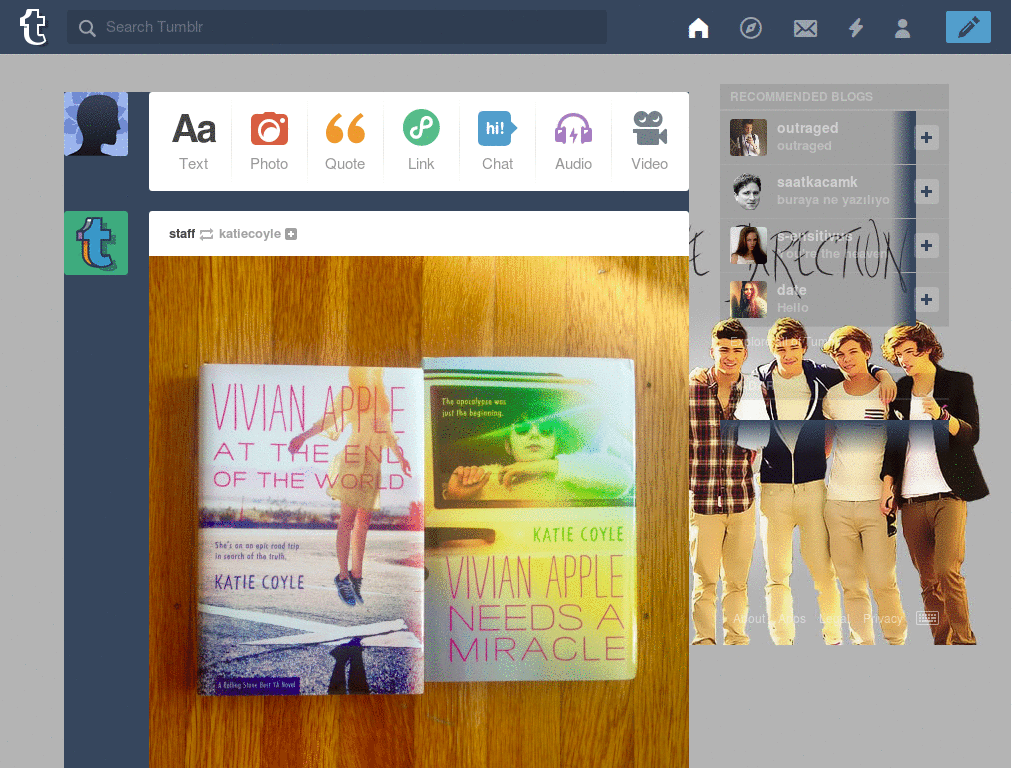The width and height of the screenshot is (1024, 768).
Task: Open the katiecoyle blog link
Action: pos(249,234)
